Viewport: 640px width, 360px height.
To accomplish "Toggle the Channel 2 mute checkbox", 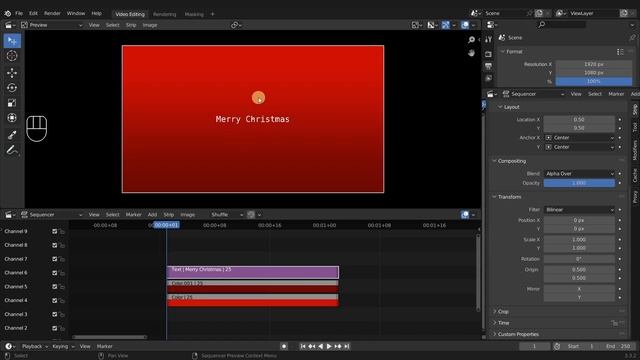I will (x=55, y=328).
